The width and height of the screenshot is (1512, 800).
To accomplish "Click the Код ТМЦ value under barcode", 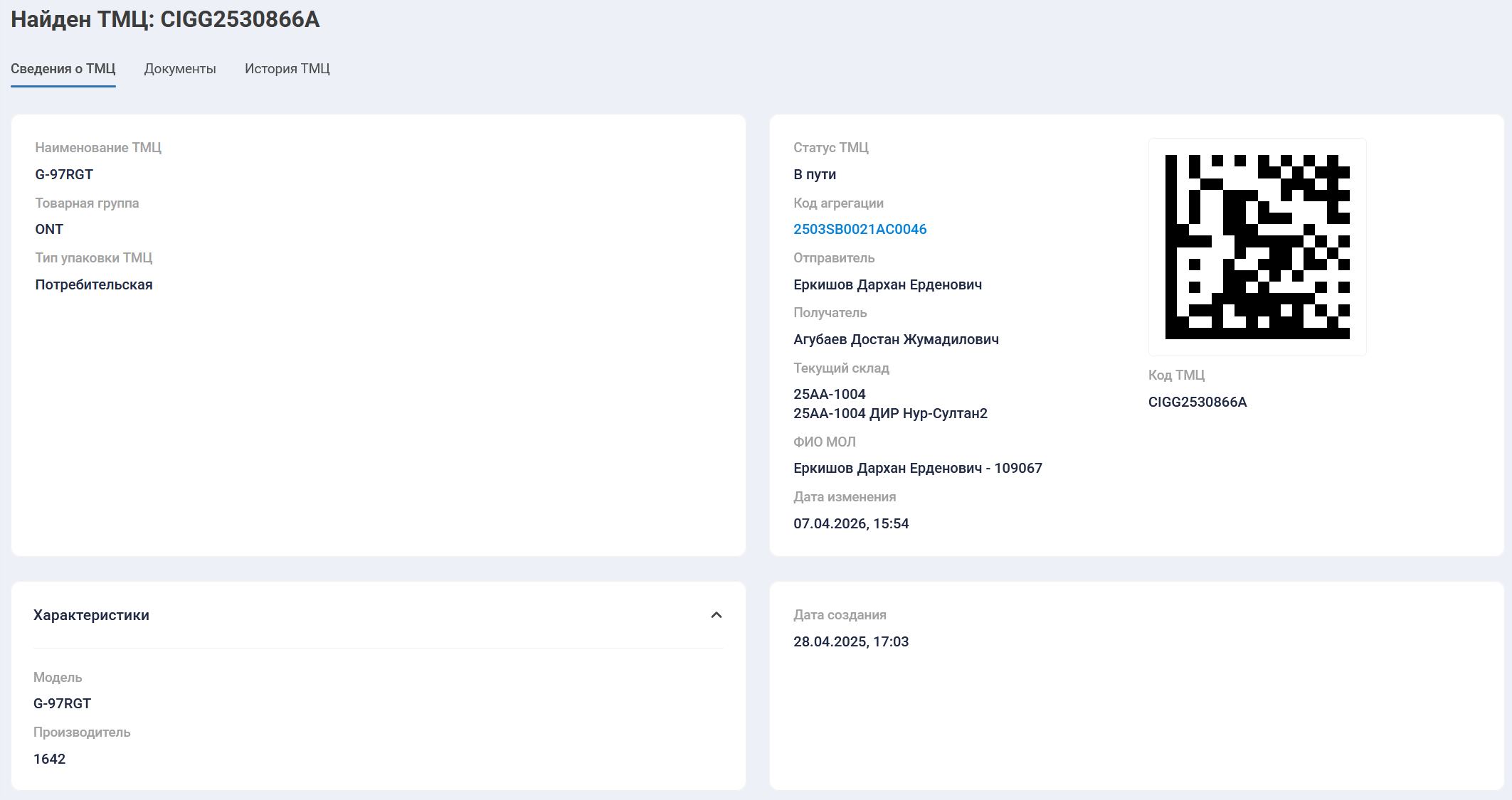I will [1197, 402].
